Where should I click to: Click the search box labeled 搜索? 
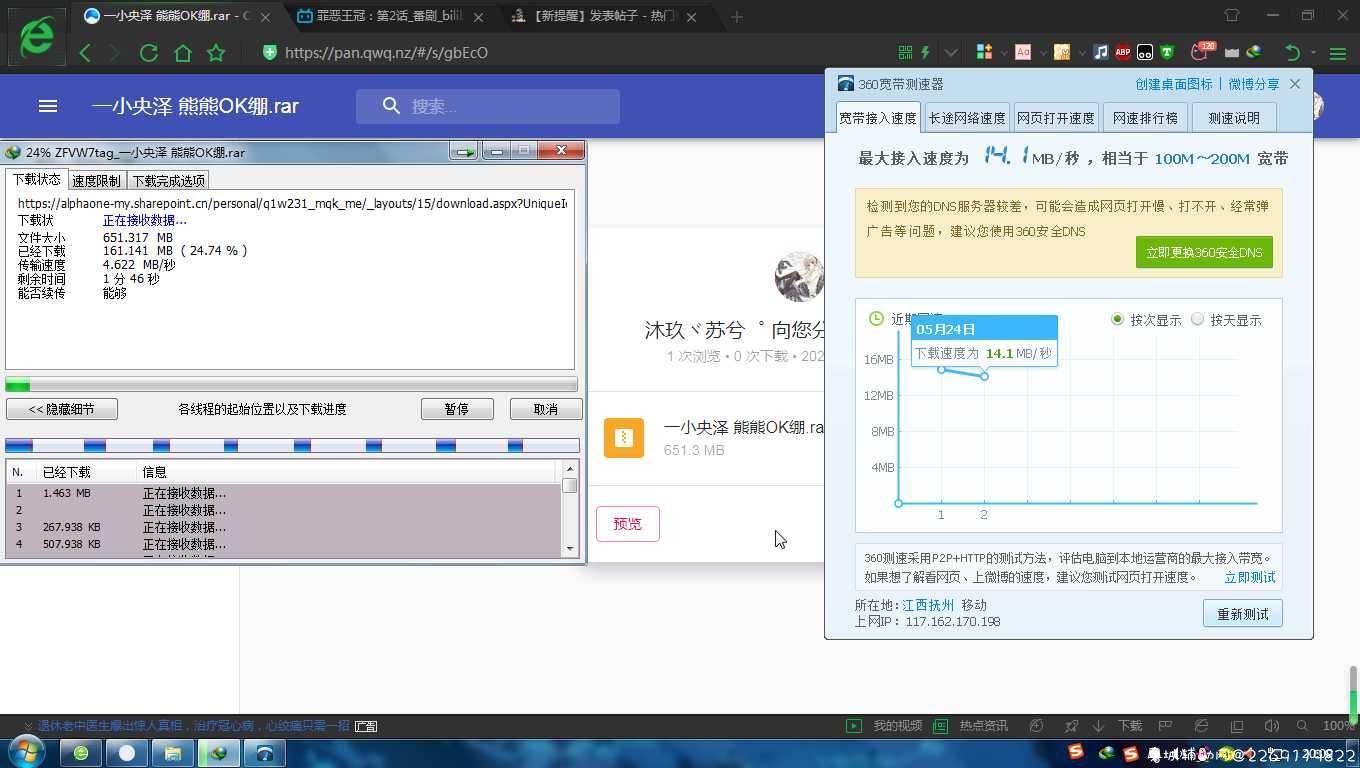pyautogui.click(x=488, y=106)
